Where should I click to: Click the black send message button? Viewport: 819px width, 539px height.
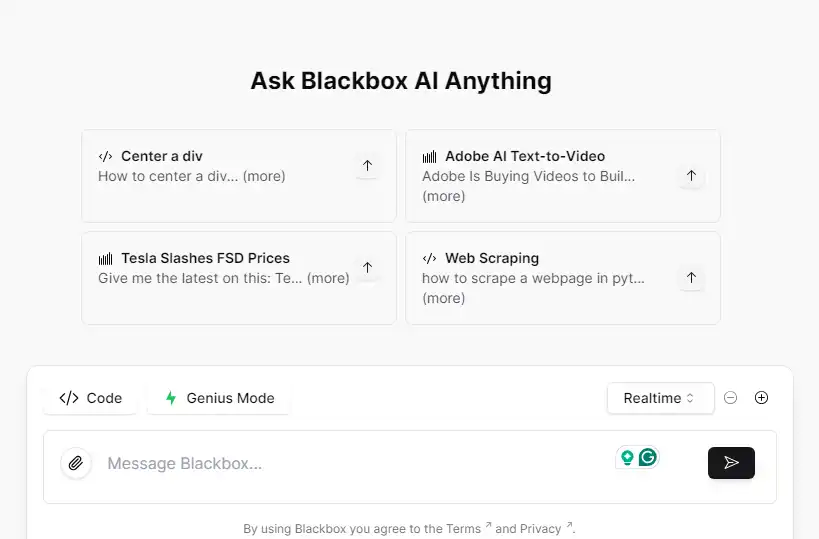731,463
